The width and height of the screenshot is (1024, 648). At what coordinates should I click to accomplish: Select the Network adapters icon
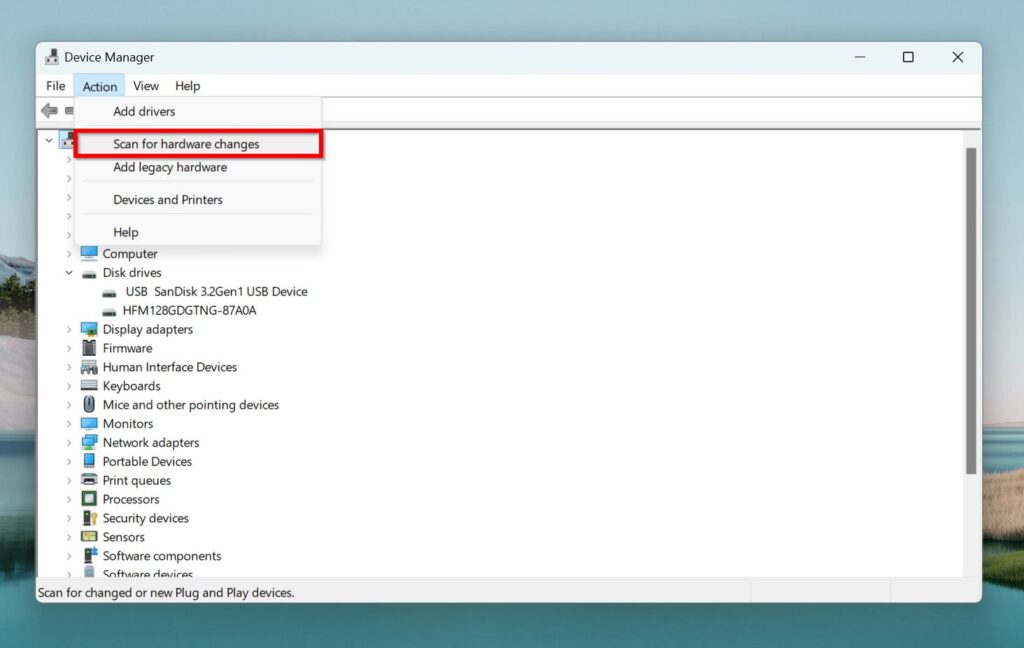click(88, 442)
